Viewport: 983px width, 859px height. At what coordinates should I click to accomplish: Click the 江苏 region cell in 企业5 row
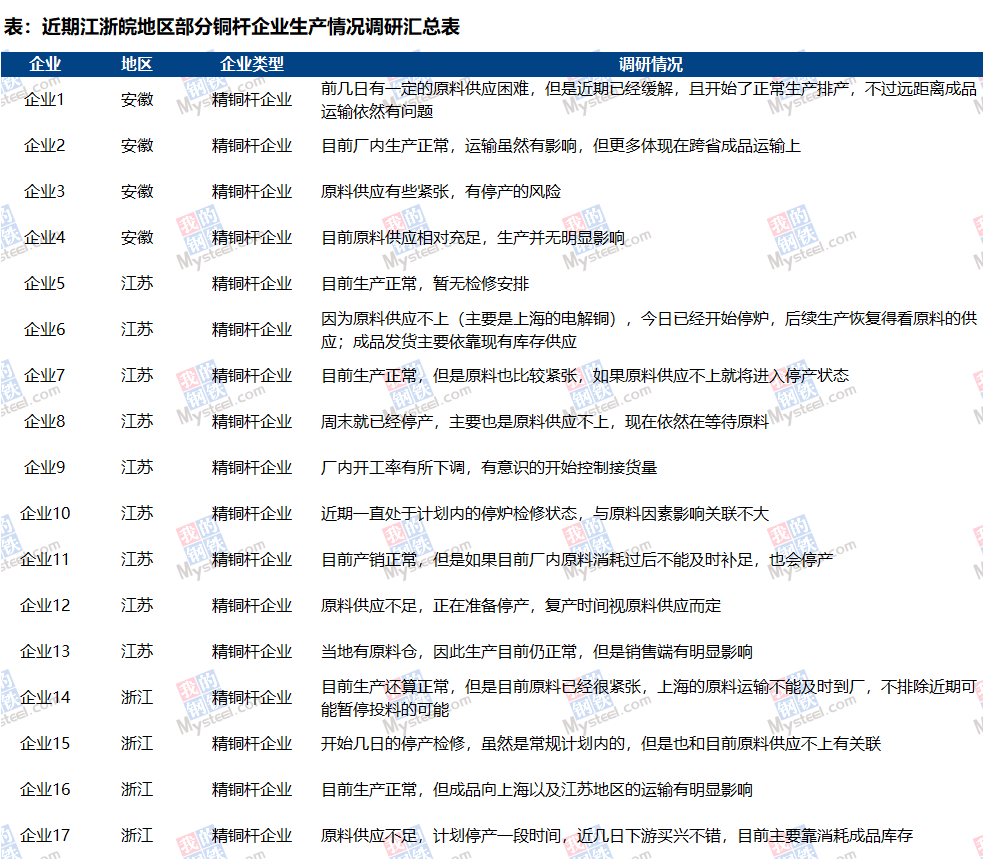pyautogui.click(x=137, y=284)
